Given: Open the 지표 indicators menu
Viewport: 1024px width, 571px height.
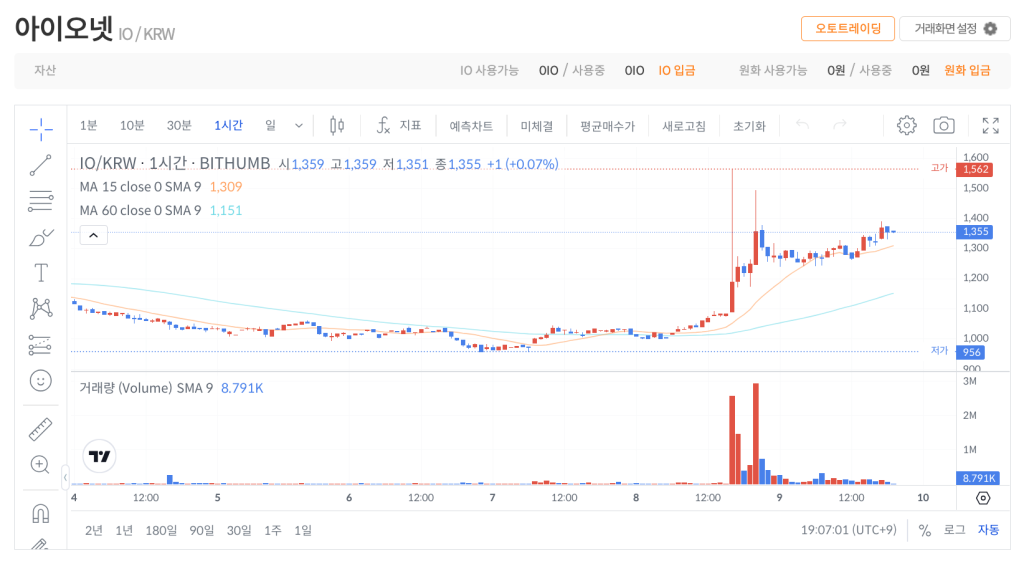Looking at the screenshot, I should [x=399, y=125].
